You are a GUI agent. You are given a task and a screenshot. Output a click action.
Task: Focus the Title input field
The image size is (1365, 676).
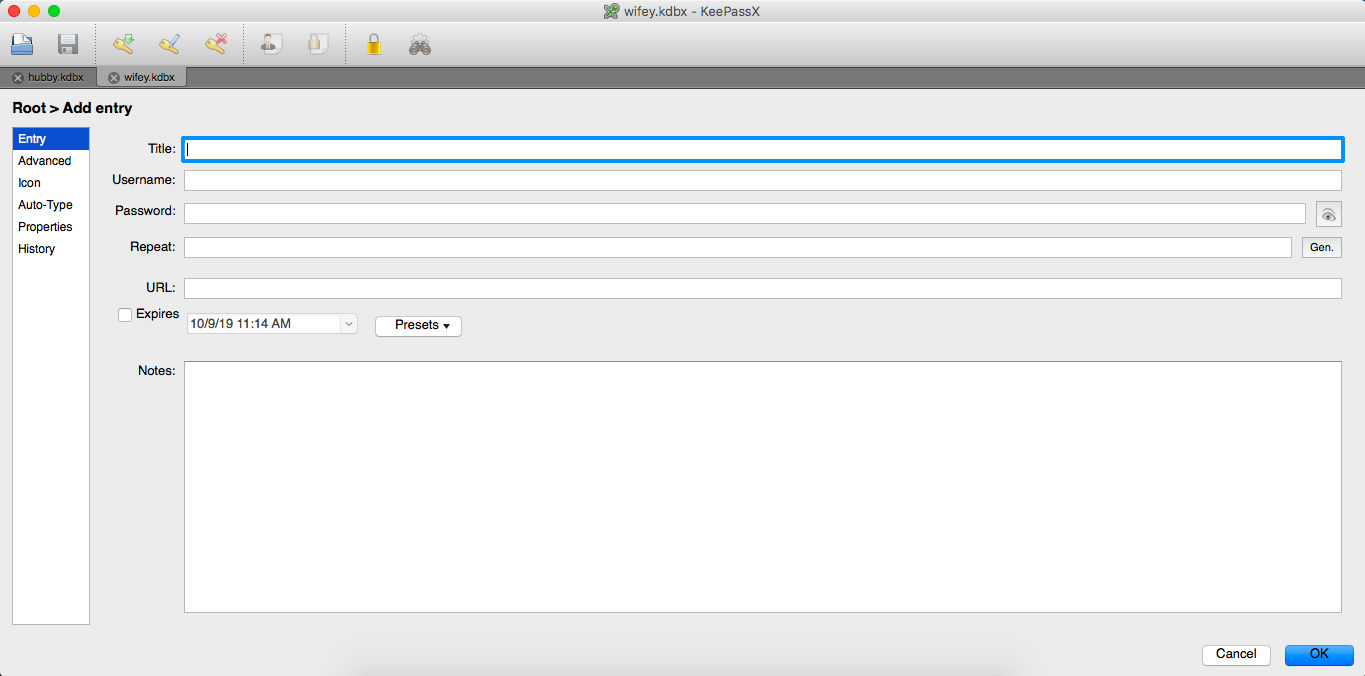[762, 149]
